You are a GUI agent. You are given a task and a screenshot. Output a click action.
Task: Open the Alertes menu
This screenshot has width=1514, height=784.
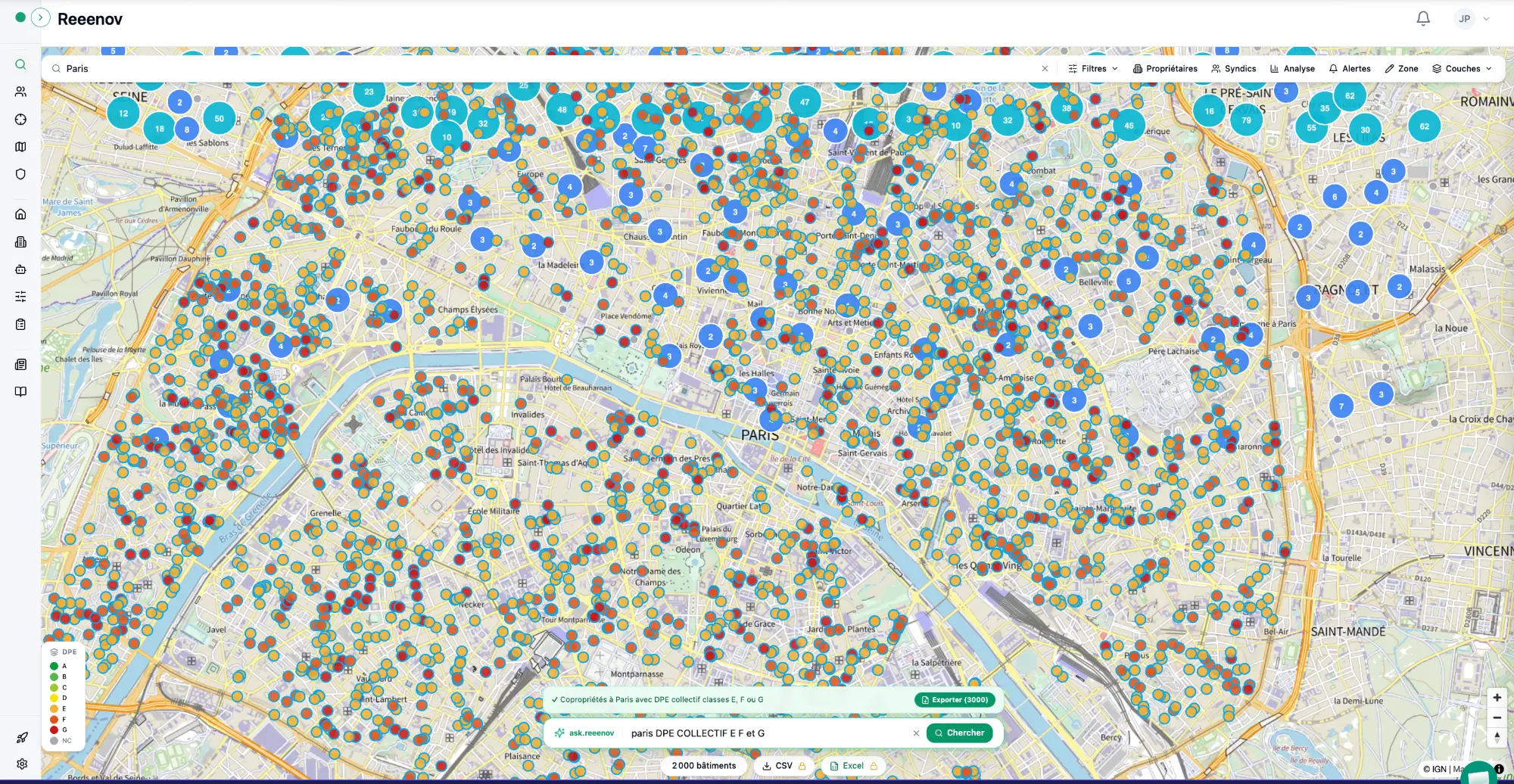coord(1350,69)
